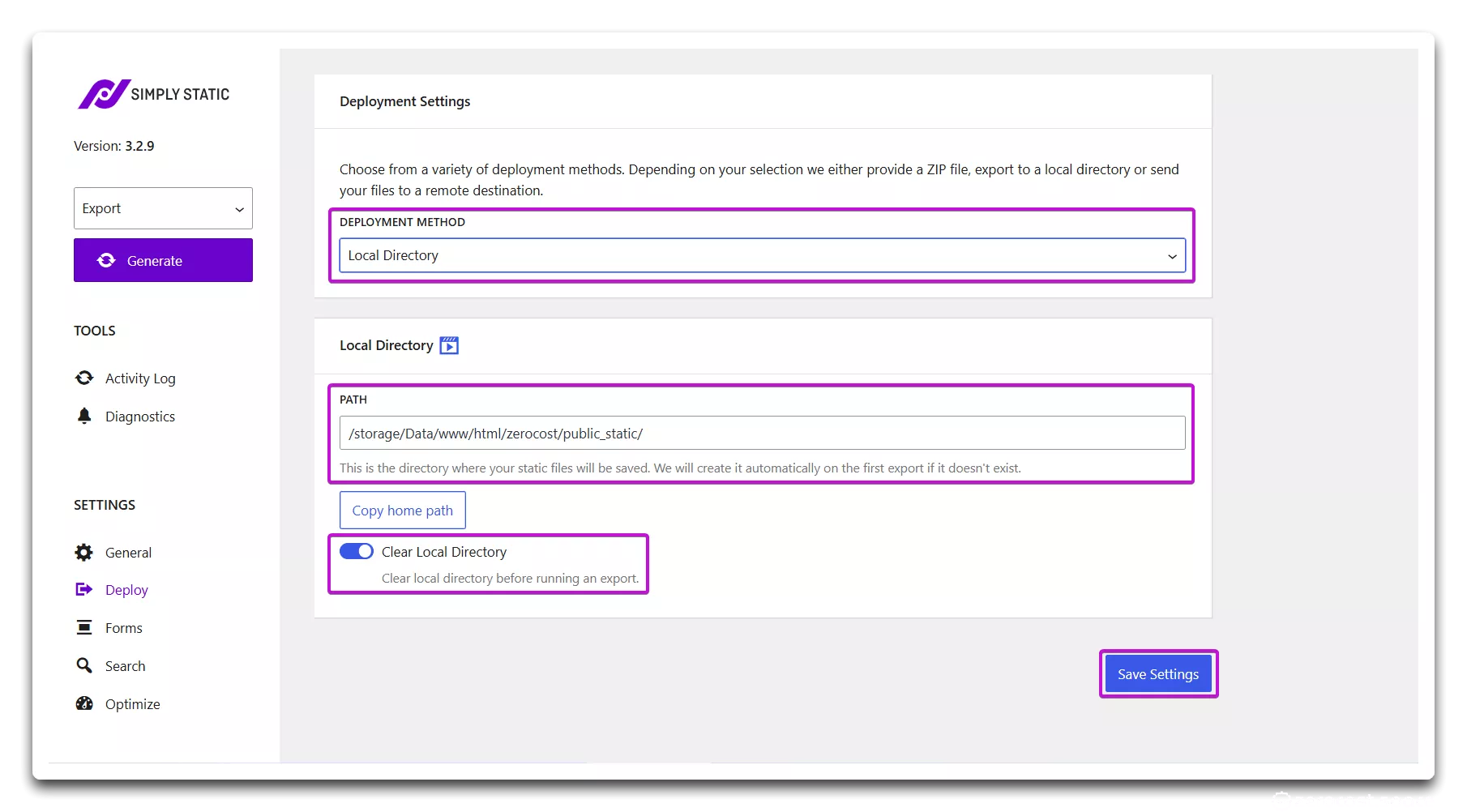Go to General settings
This screenshot has height=812, width=1467.
coord(128,553)
